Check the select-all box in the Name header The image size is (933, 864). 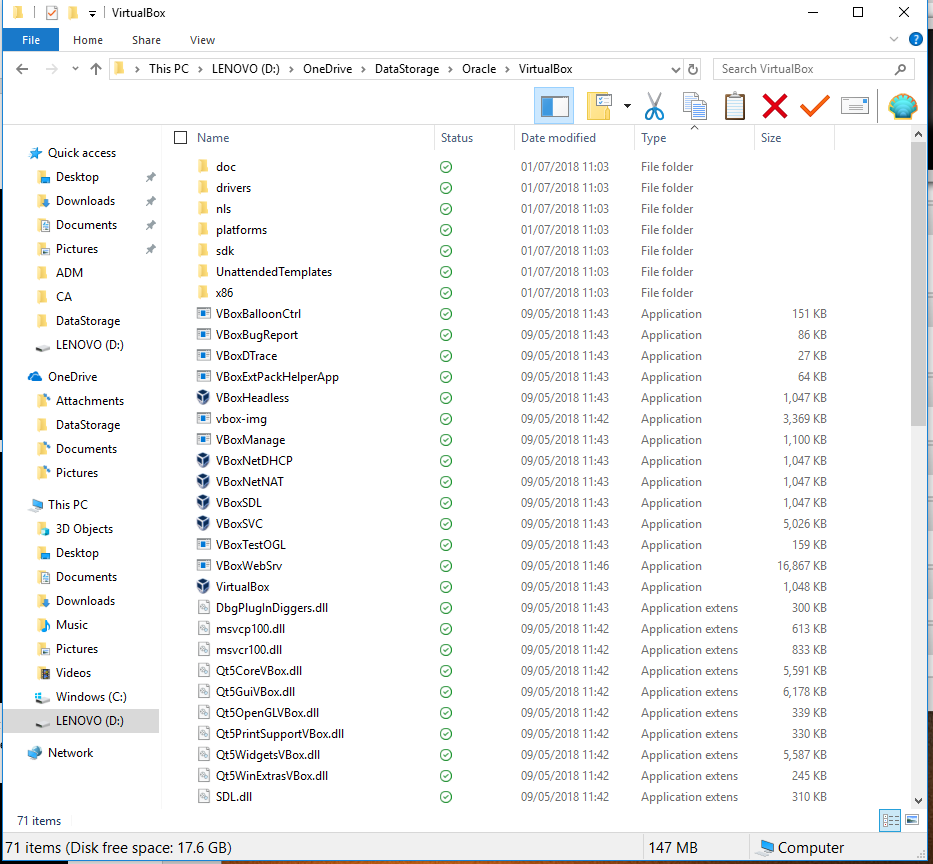(x=179, y=138)
